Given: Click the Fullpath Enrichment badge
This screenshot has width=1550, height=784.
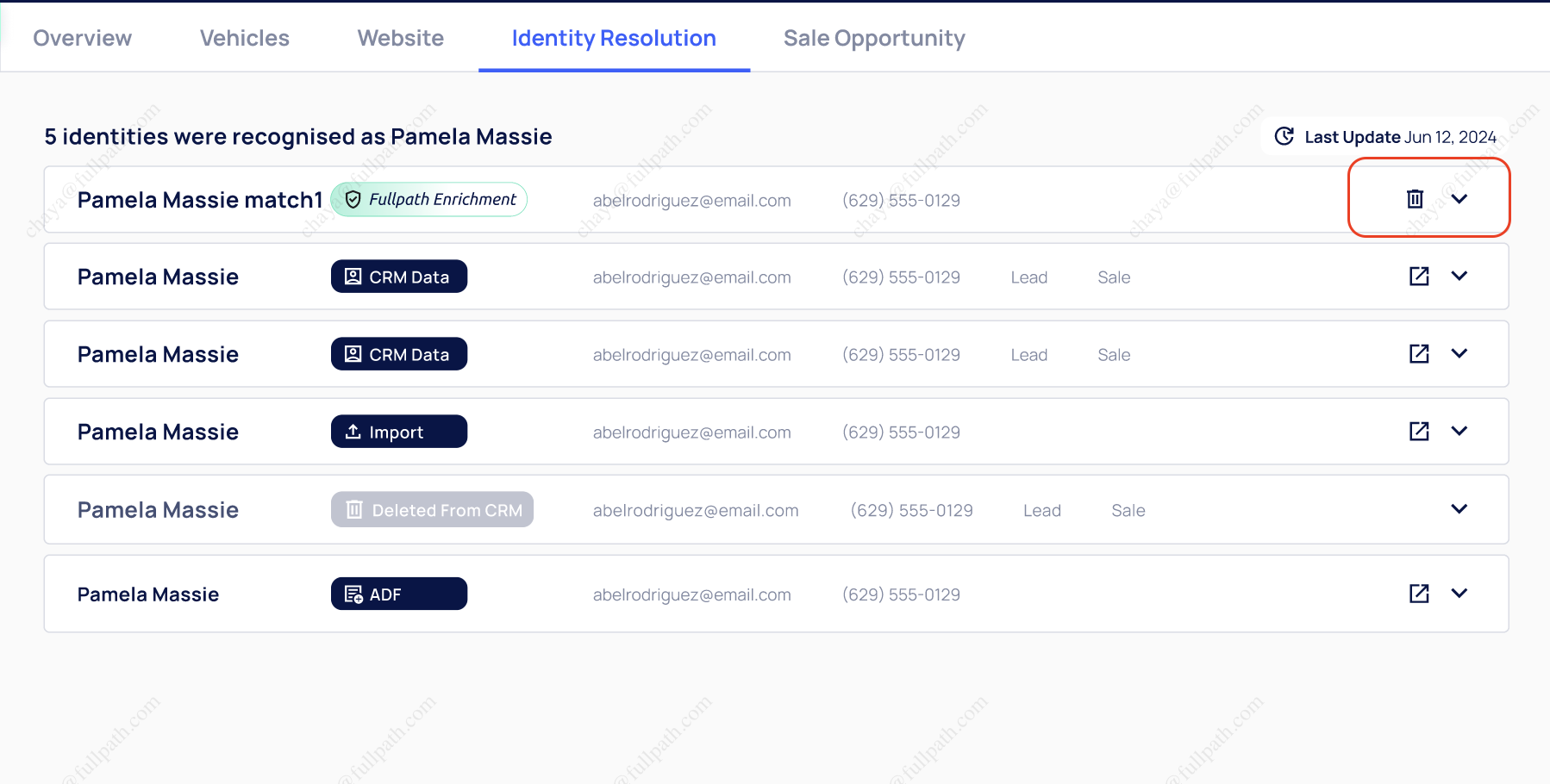Looking at the screenshot, I should tap(428, 200).
